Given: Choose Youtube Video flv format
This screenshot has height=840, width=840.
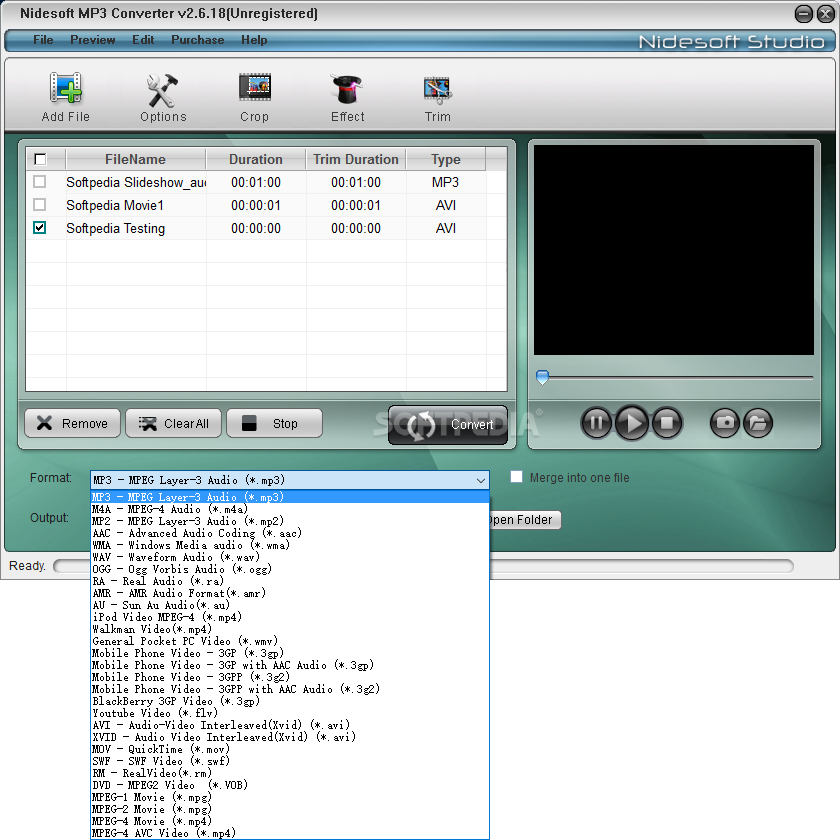Looking at the screenshot, I should (290, 713).
